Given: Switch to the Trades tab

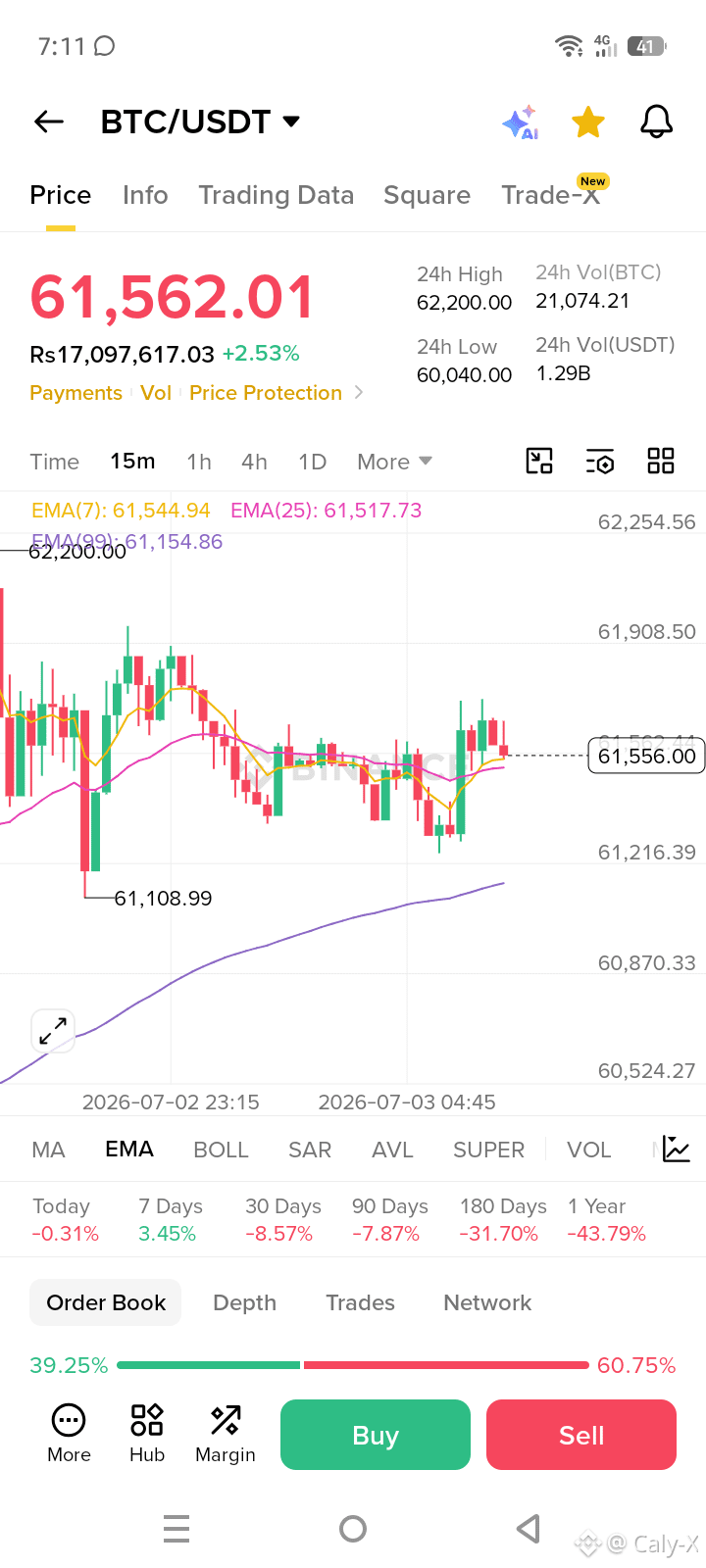Looking at the screenshot, I should [x=360, y=1302].
